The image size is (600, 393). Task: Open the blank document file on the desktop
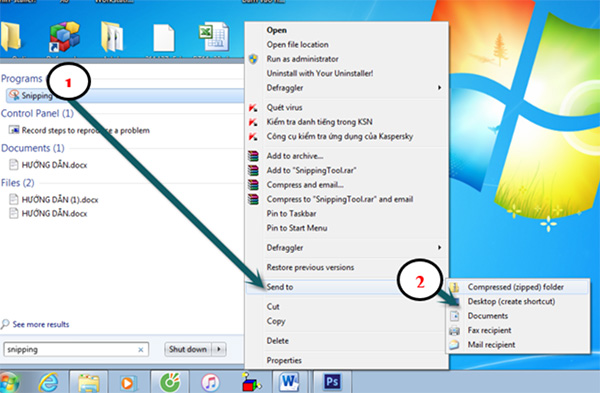click(x=164, y=38)
